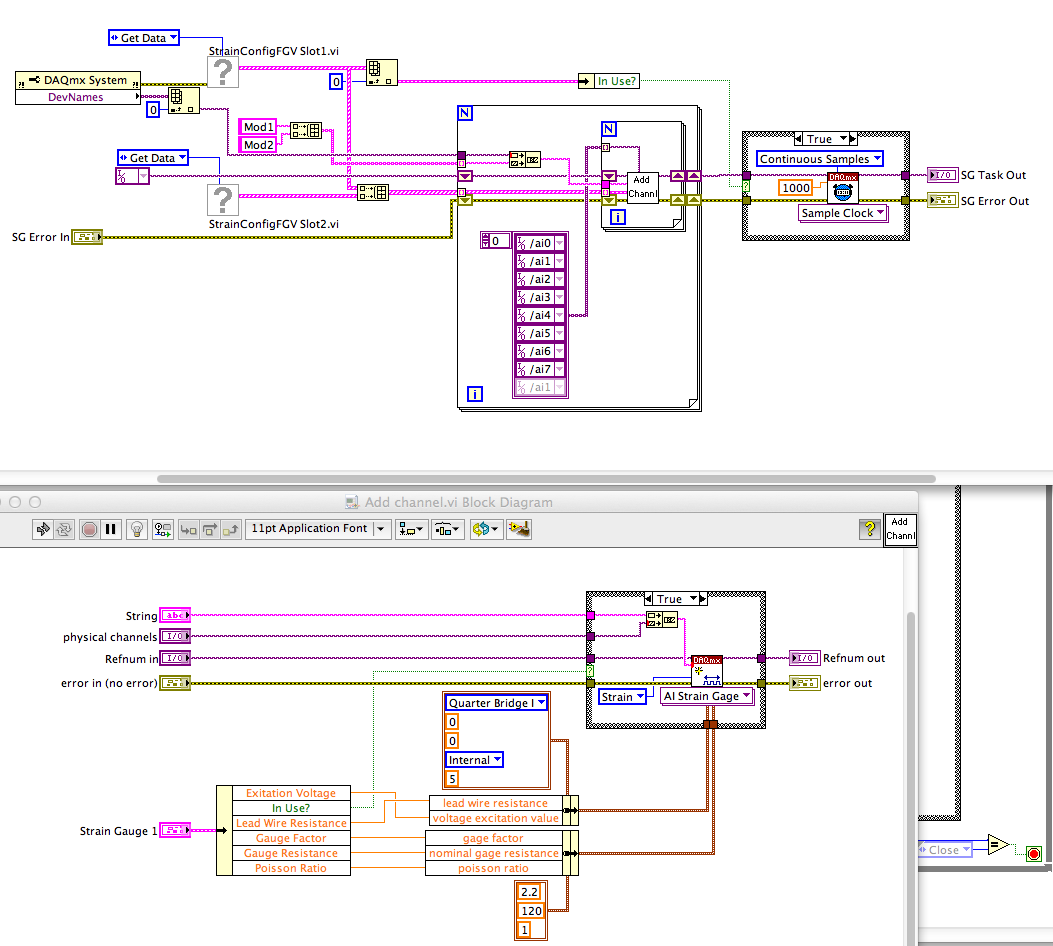This screenshot has height=946, width=1053.
Task: Click the In Use? local variable
Action: click(609, 81)
